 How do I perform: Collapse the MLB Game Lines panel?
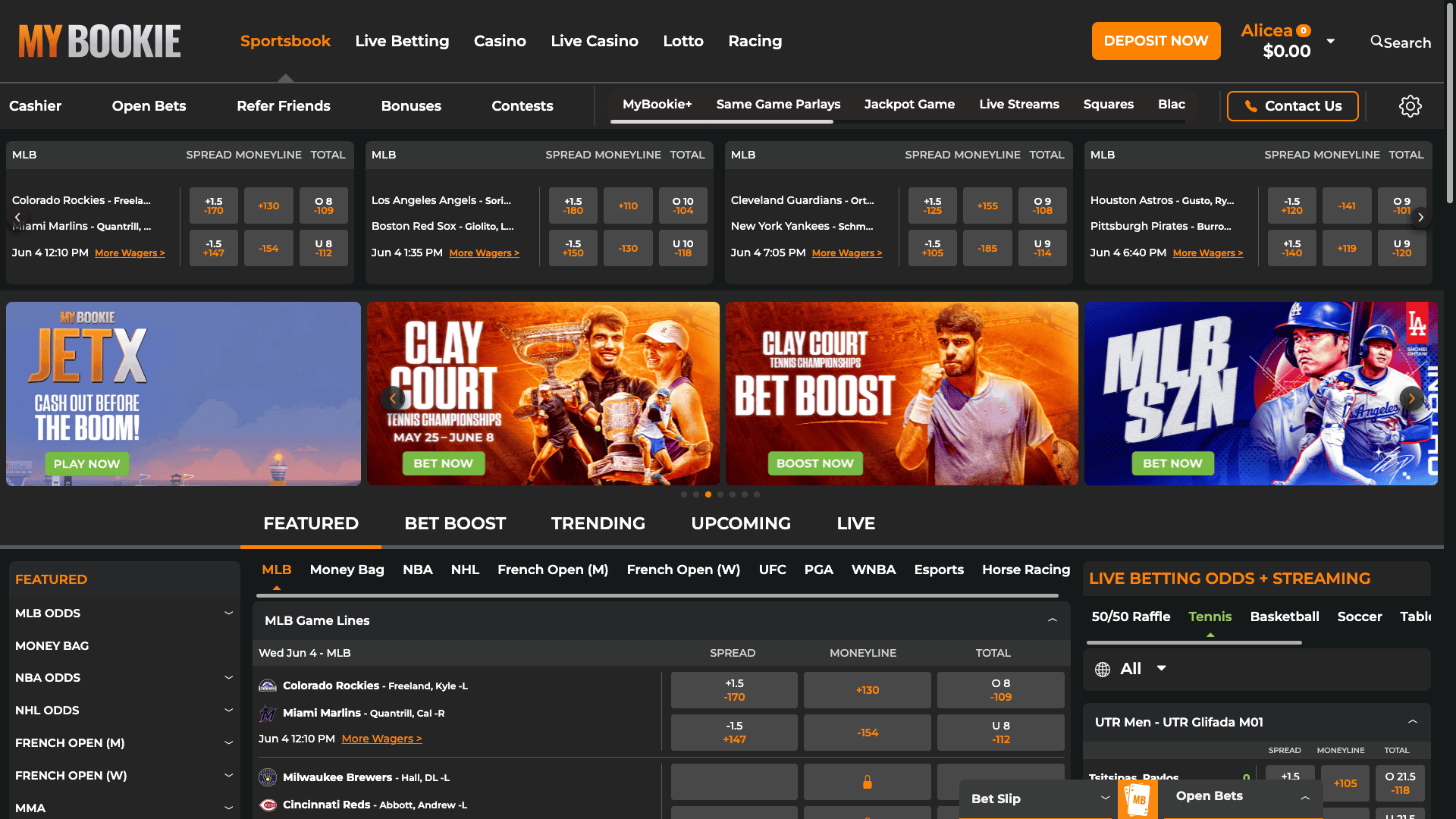point(1053,620)
